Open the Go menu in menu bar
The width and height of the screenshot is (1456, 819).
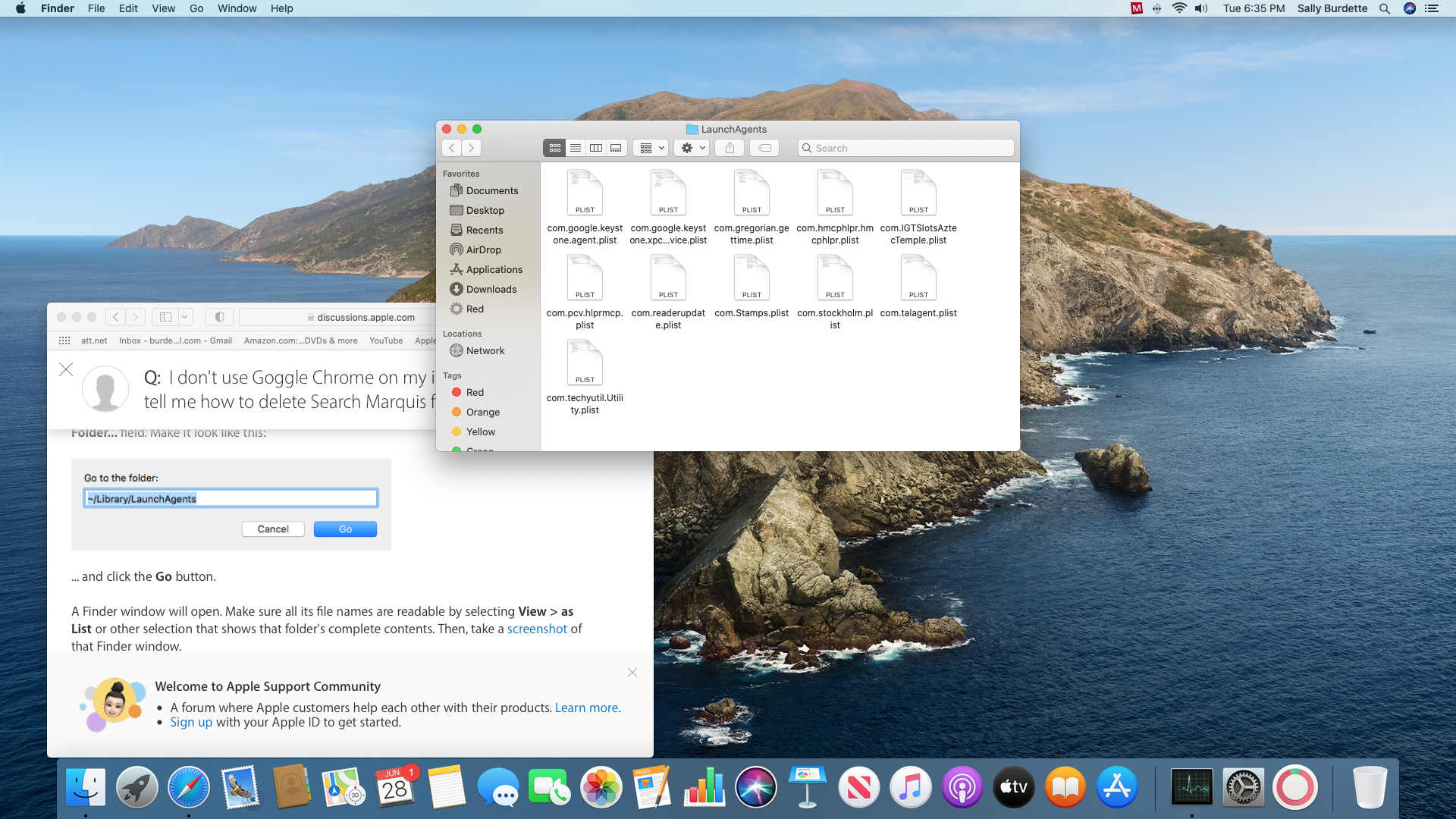coord(196,8)
